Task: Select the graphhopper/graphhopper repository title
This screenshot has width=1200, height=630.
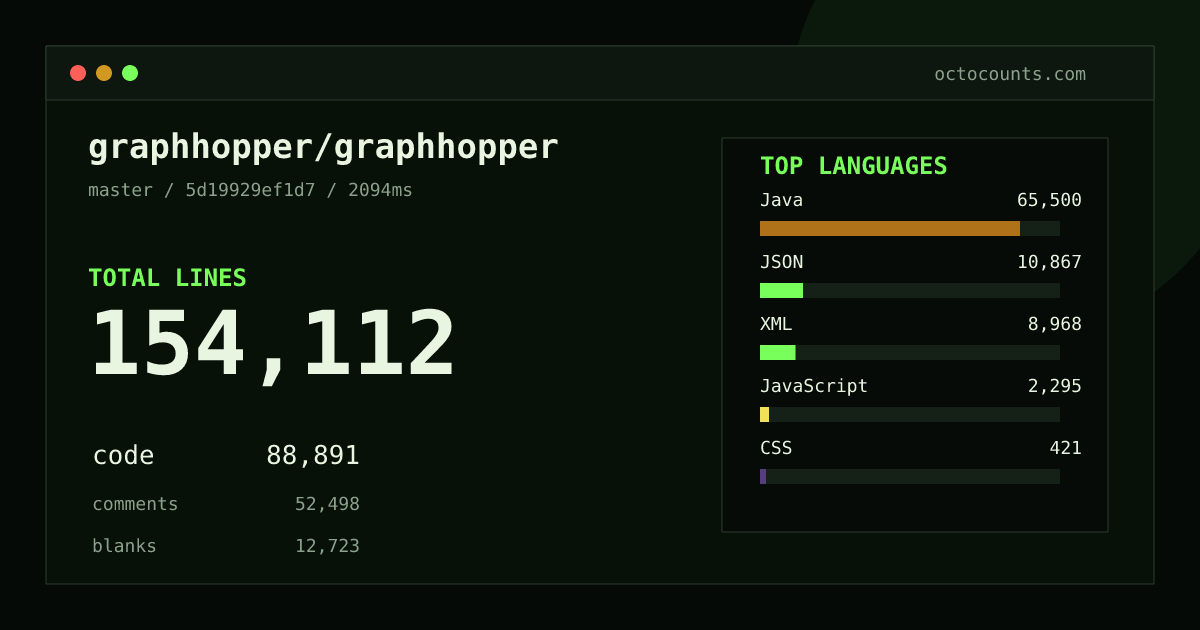Action: click(x=323, y=148)
